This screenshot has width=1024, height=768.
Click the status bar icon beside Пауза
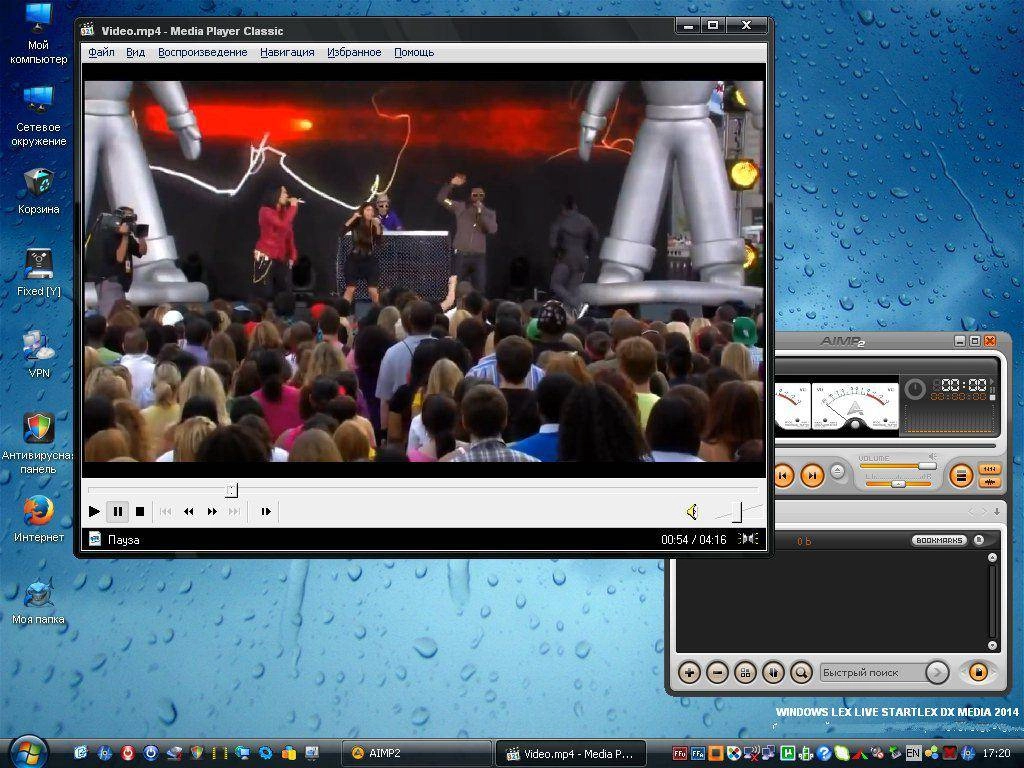pyautogui.click(x=95, y=539)
